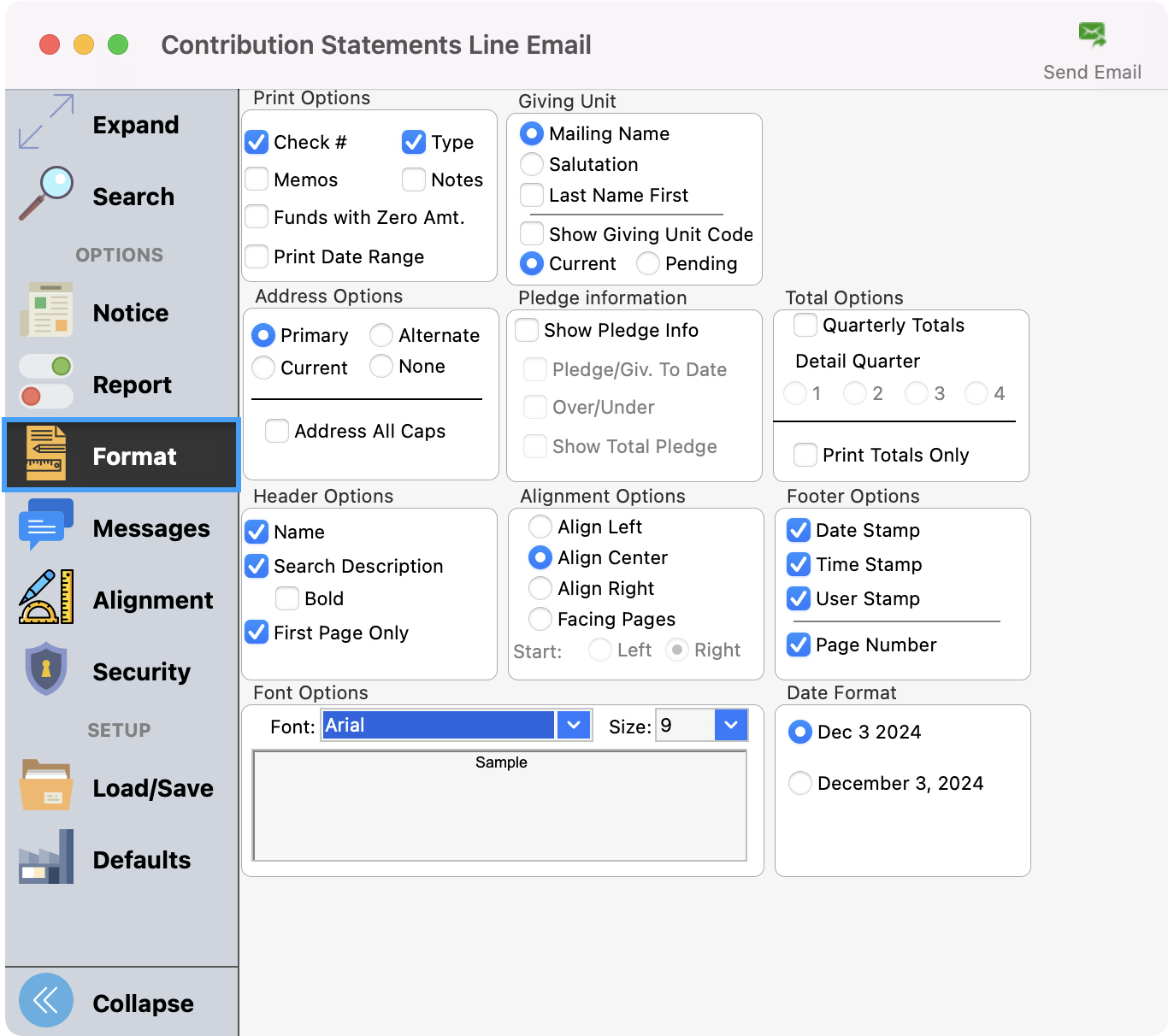Open the Defaults factory icon
The height and width of the screenshot is (1036, 1168).
pos(46,857)
